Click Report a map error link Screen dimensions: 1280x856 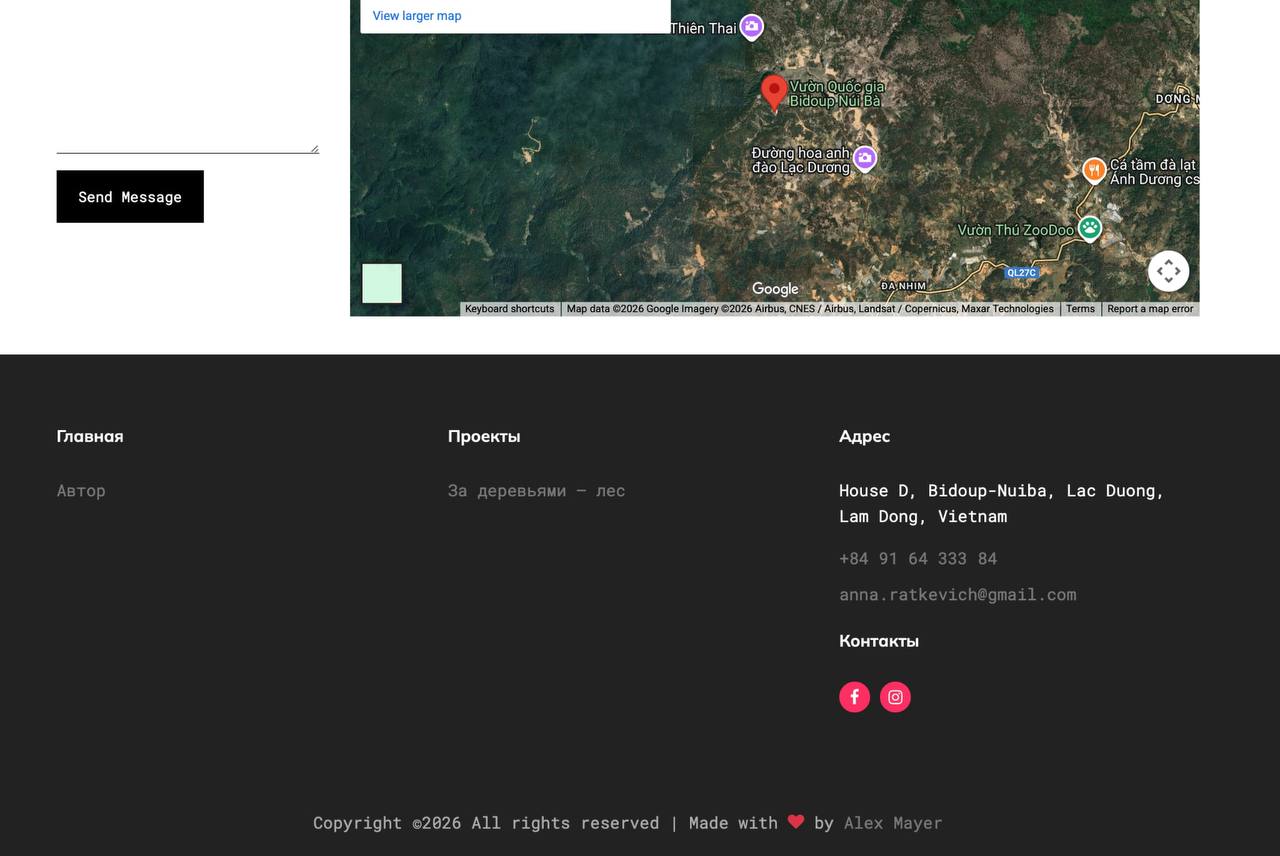coord(1150,309)
